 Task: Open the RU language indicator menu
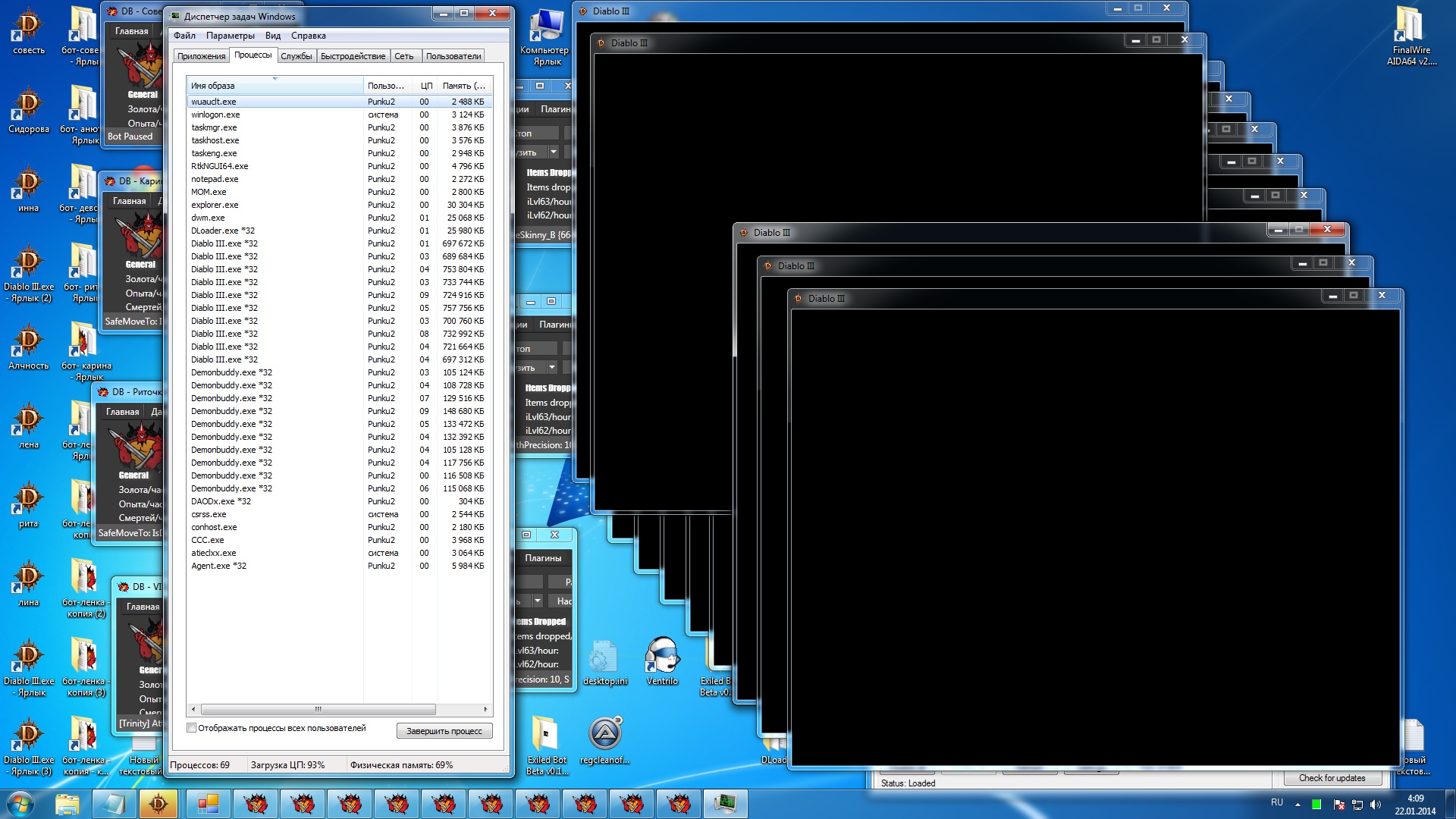[1277, 802]
